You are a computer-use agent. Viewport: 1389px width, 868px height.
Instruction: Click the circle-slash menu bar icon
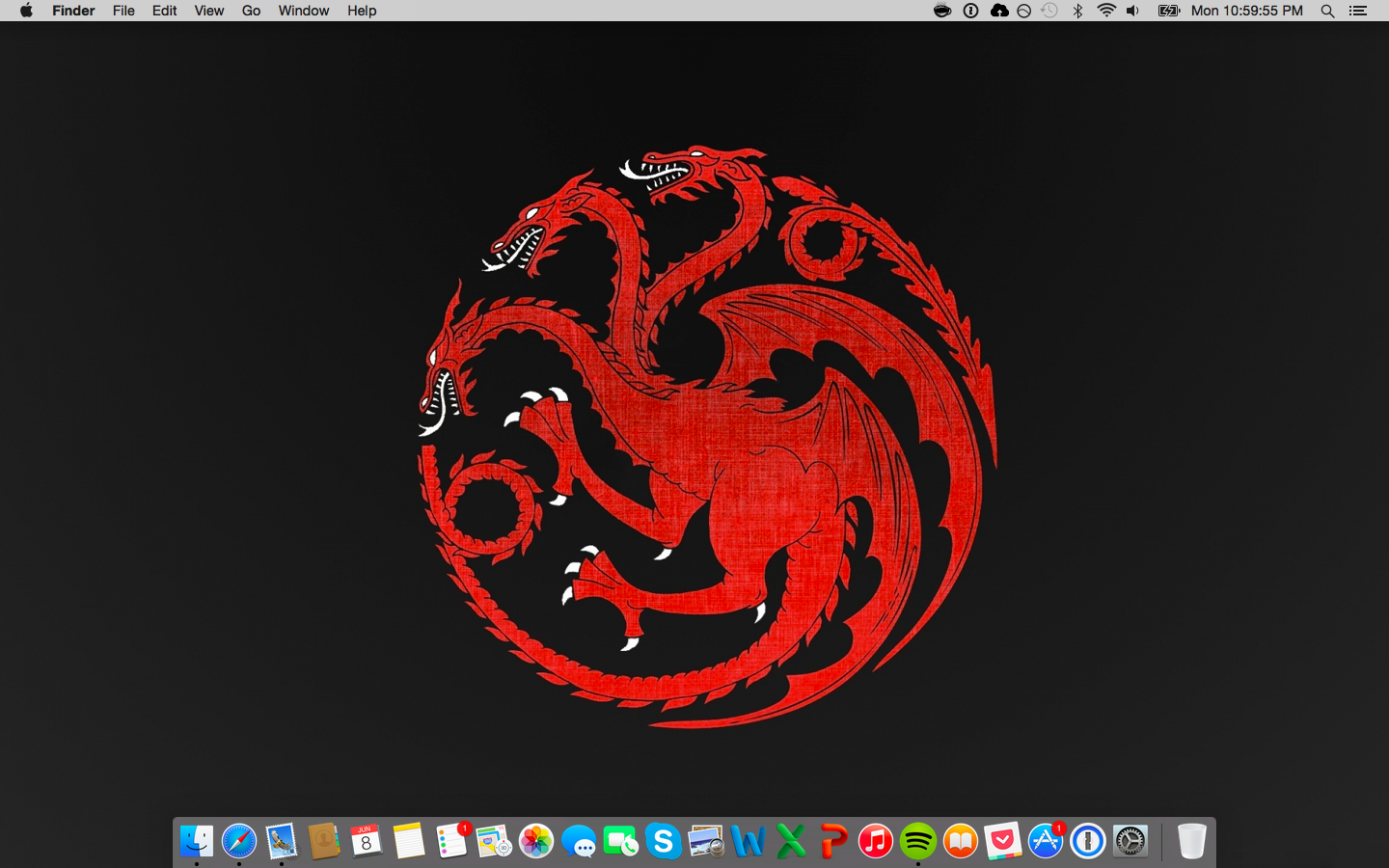point(1024,11)
